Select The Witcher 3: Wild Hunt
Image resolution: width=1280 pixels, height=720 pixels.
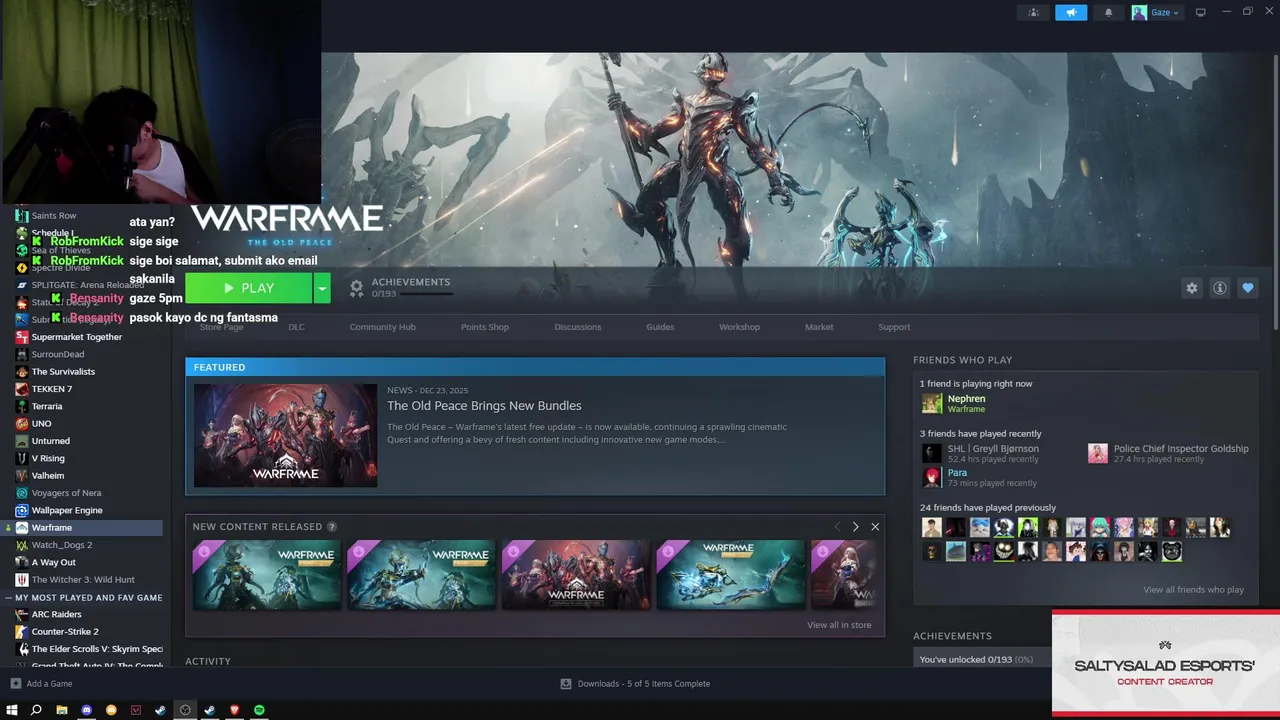click(83, 580)
